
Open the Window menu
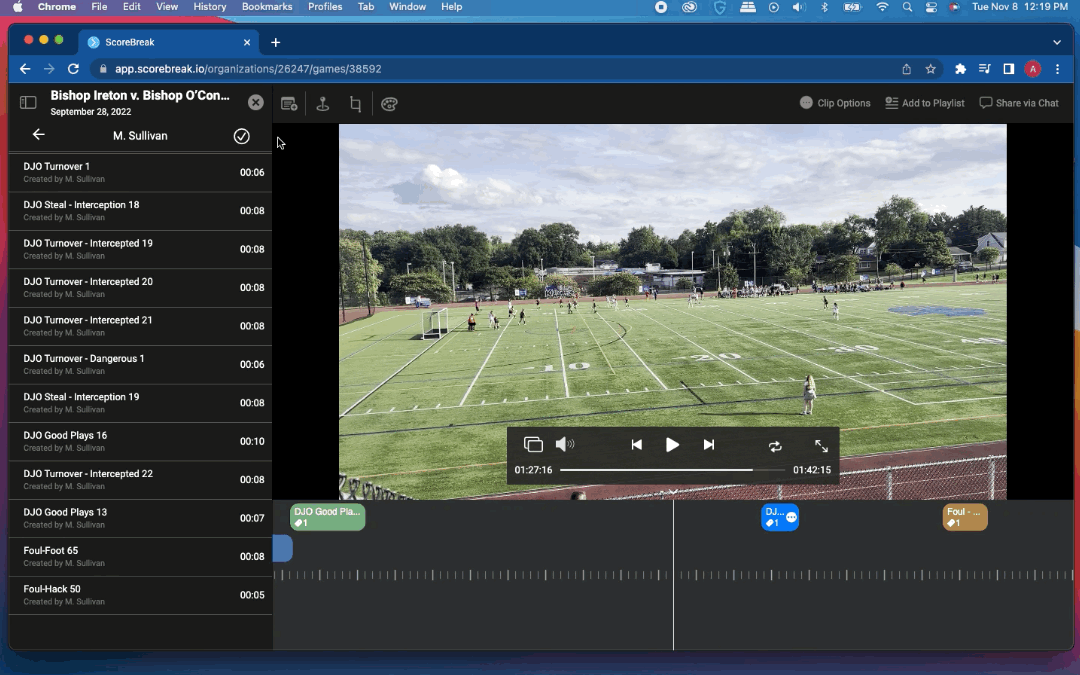click(408, 7)
